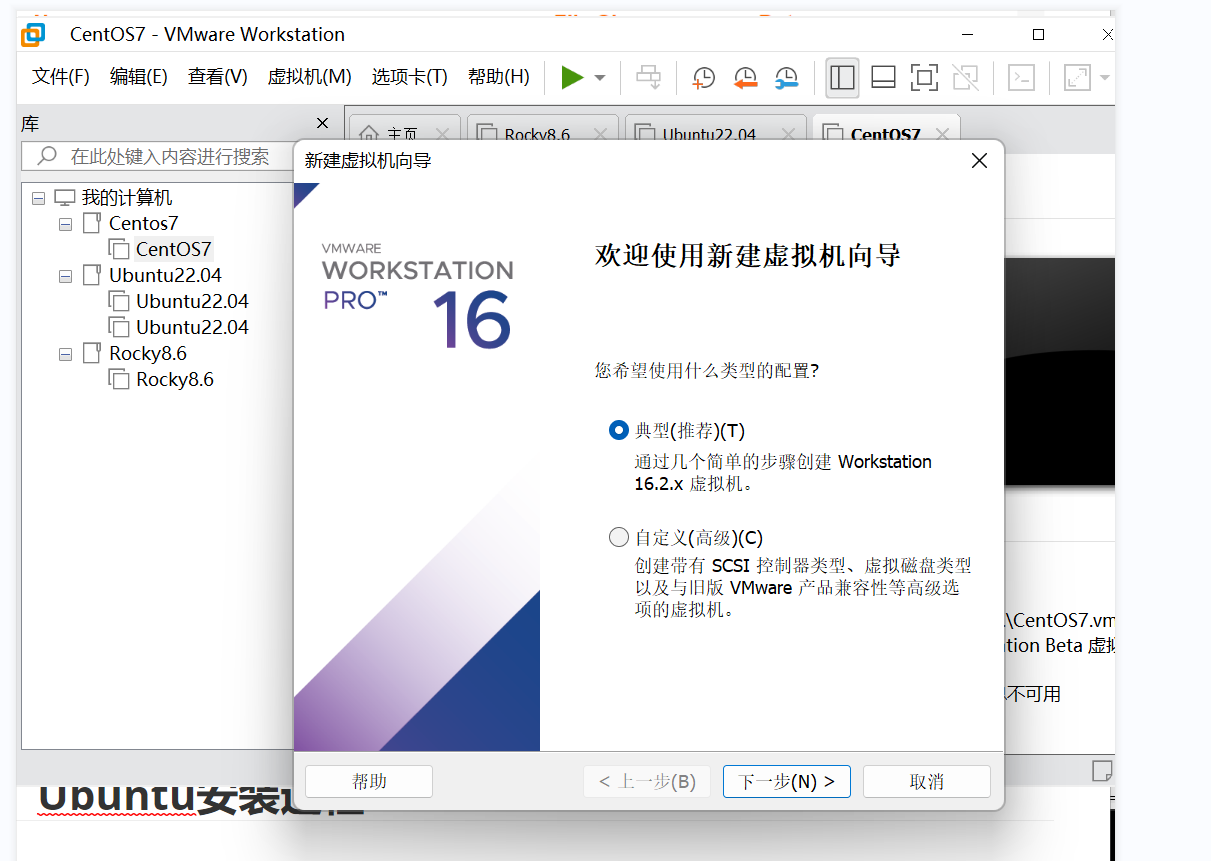Viewport: 1211px width, 861px height.
Task: Collapse the Centos7 folder node
Action: click(65, 224)
